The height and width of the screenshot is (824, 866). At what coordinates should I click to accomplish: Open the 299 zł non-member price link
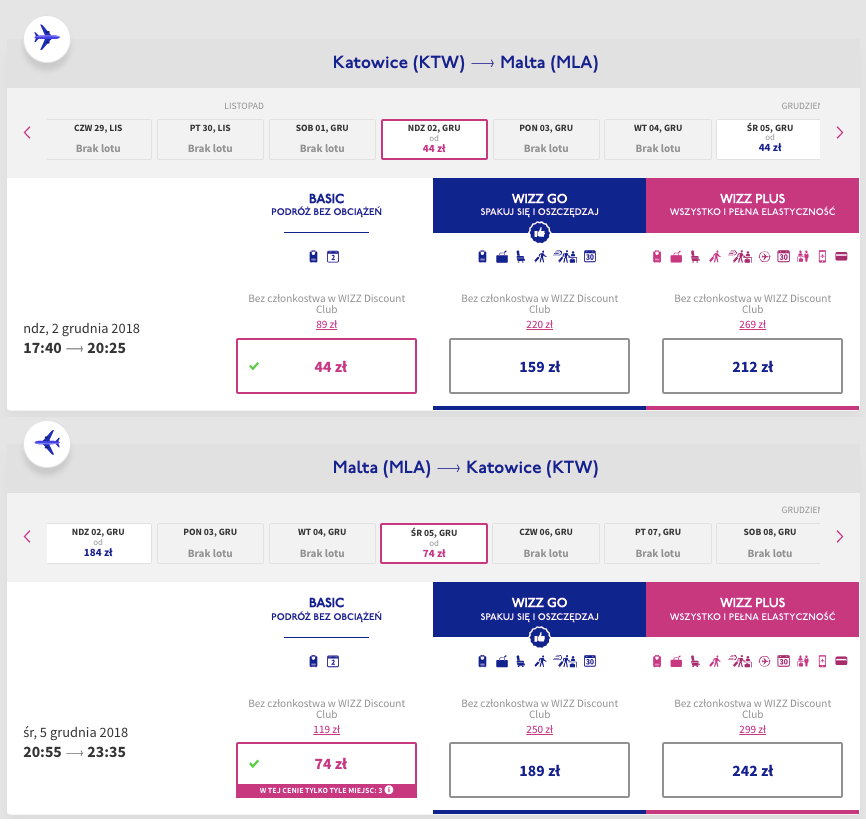click(x=752, y=730)
